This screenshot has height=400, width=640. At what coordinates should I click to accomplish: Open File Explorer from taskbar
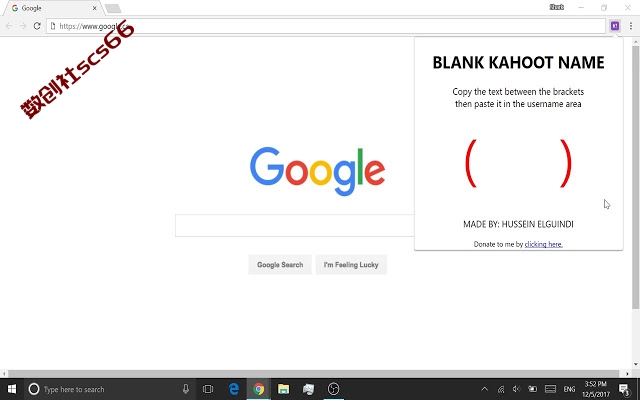[x=284, y=389]
